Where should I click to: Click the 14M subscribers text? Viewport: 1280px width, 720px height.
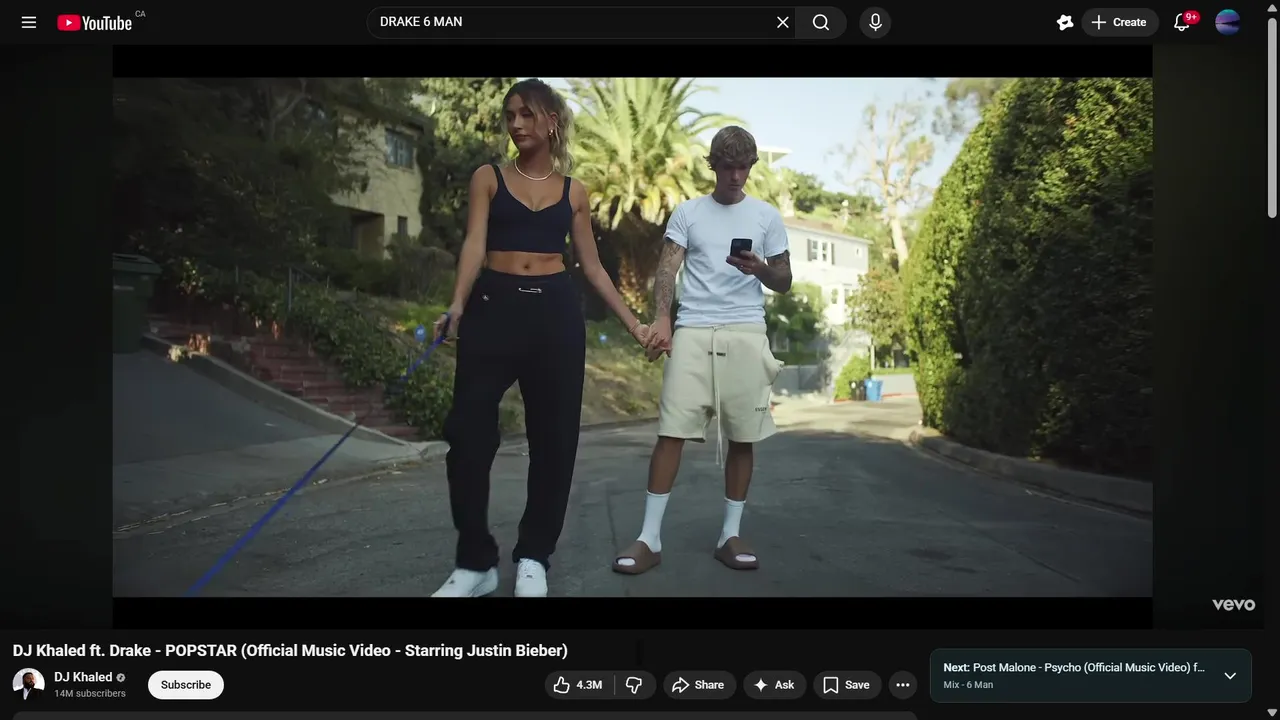90,694
